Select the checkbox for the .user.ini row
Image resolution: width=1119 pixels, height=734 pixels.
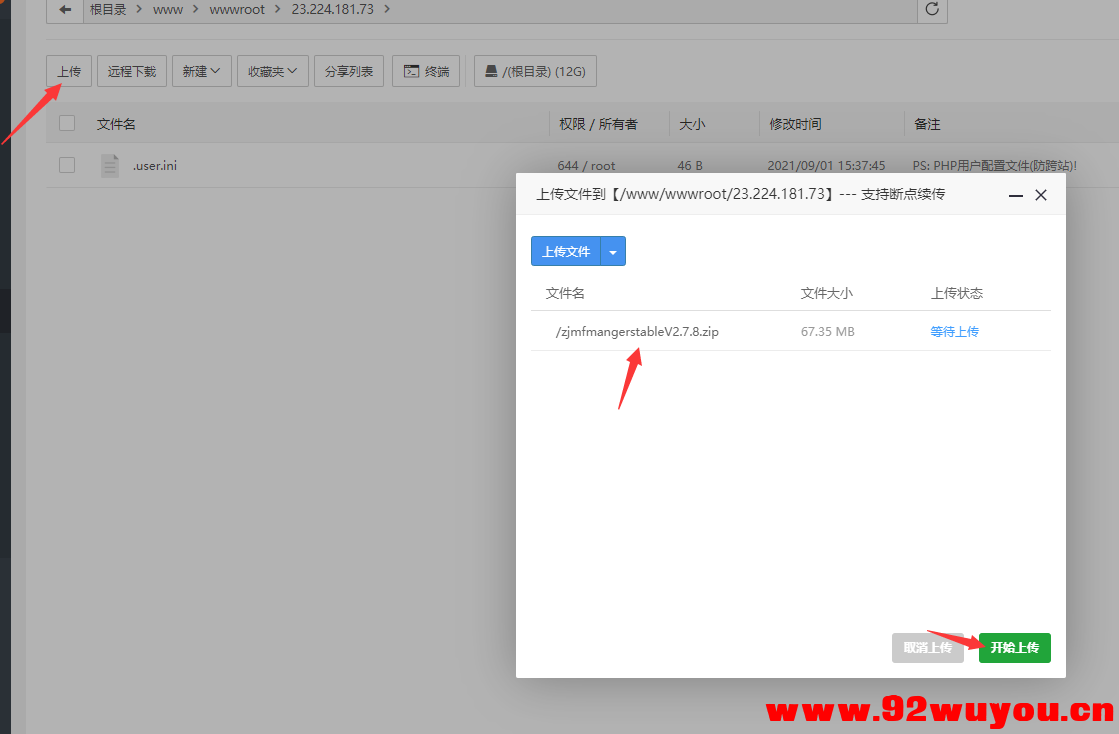[66, 165]
